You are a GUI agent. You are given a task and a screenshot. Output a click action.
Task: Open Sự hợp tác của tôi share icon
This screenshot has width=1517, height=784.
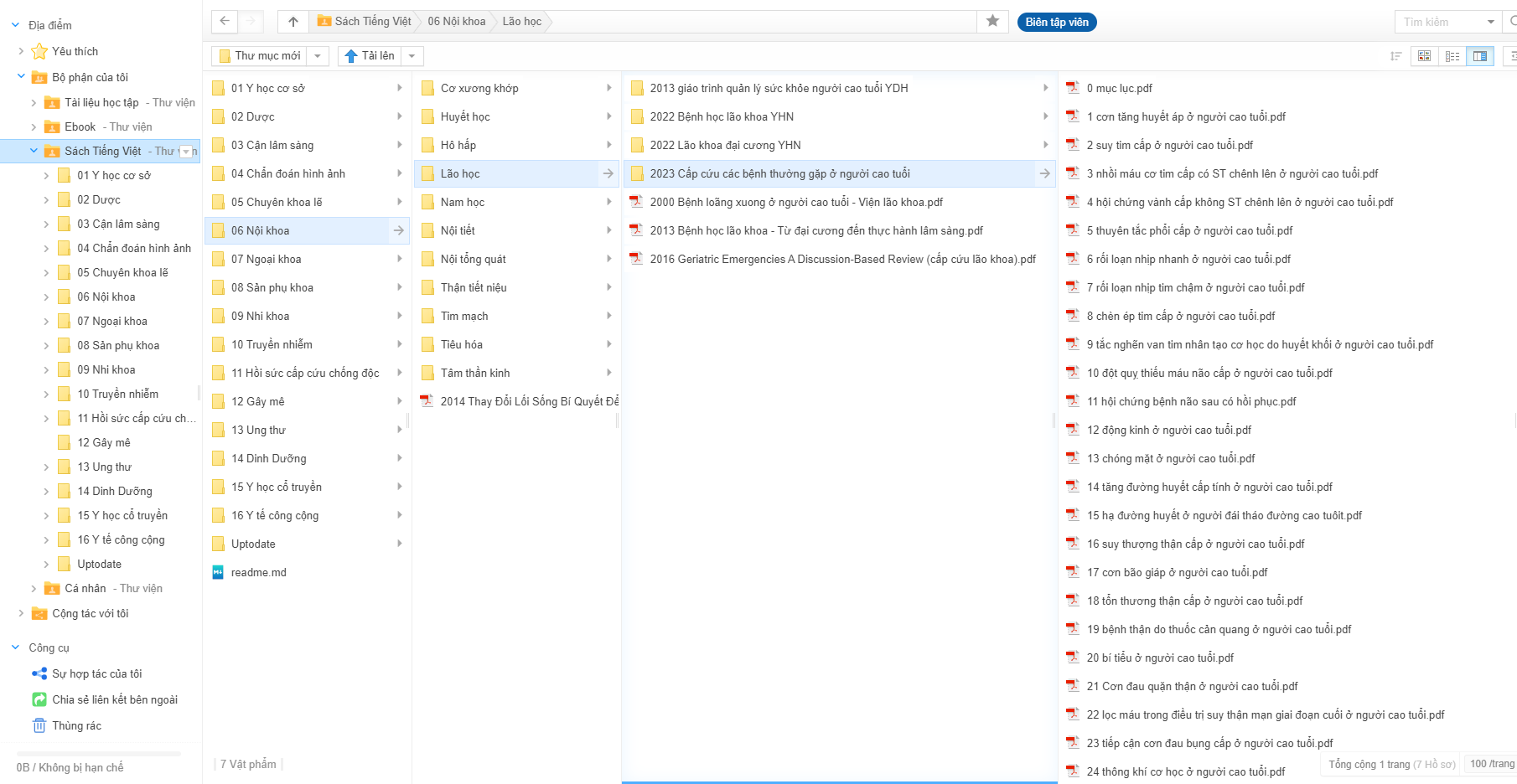click(x=39, y=673)
